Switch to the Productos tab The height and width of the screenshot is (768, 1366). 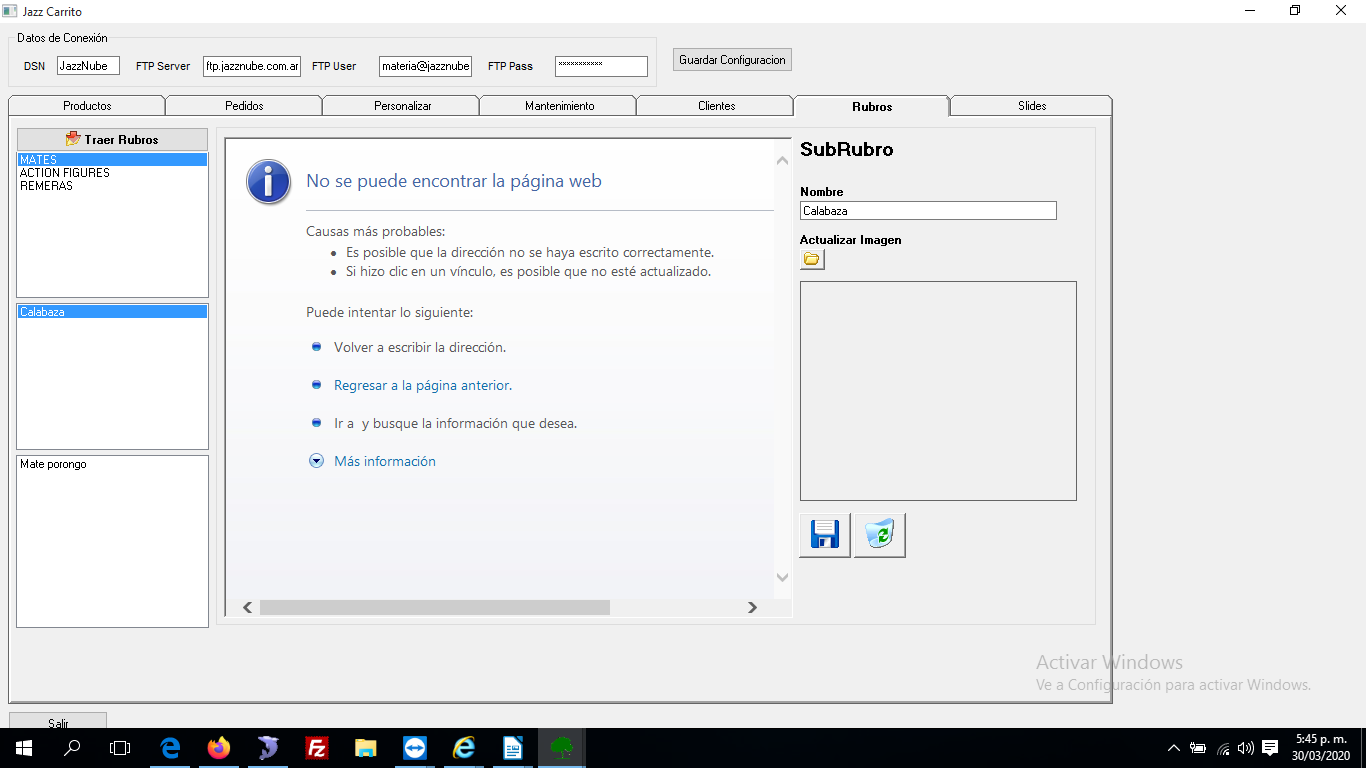click(x=87, y=106)
